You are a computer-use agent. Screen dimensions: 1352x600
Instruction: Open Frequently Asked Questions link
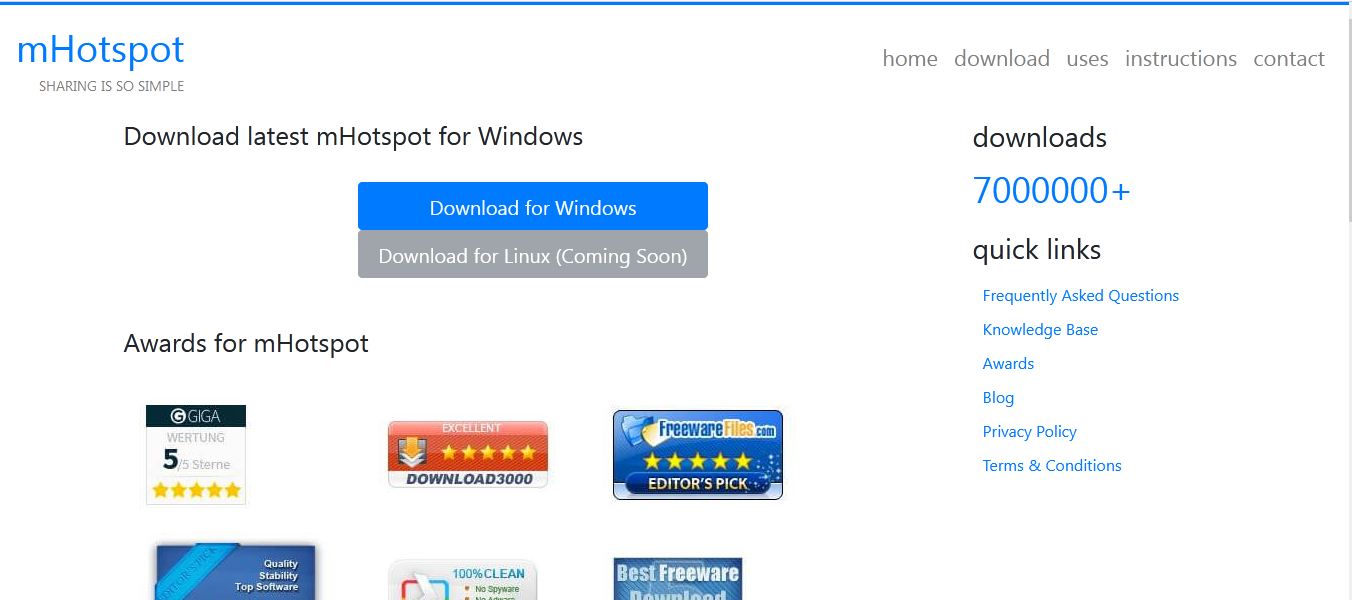1081,296
